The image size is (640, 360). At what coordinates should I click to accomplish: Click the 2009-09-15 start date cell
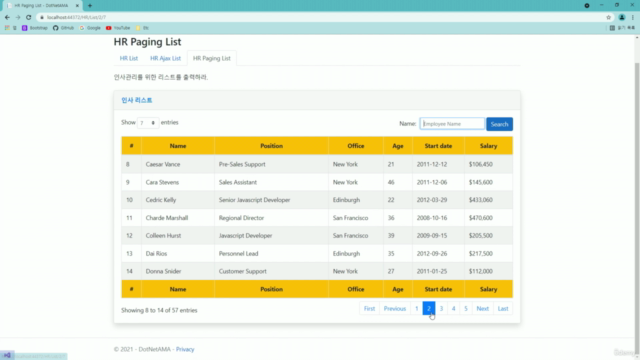[438, 236]
